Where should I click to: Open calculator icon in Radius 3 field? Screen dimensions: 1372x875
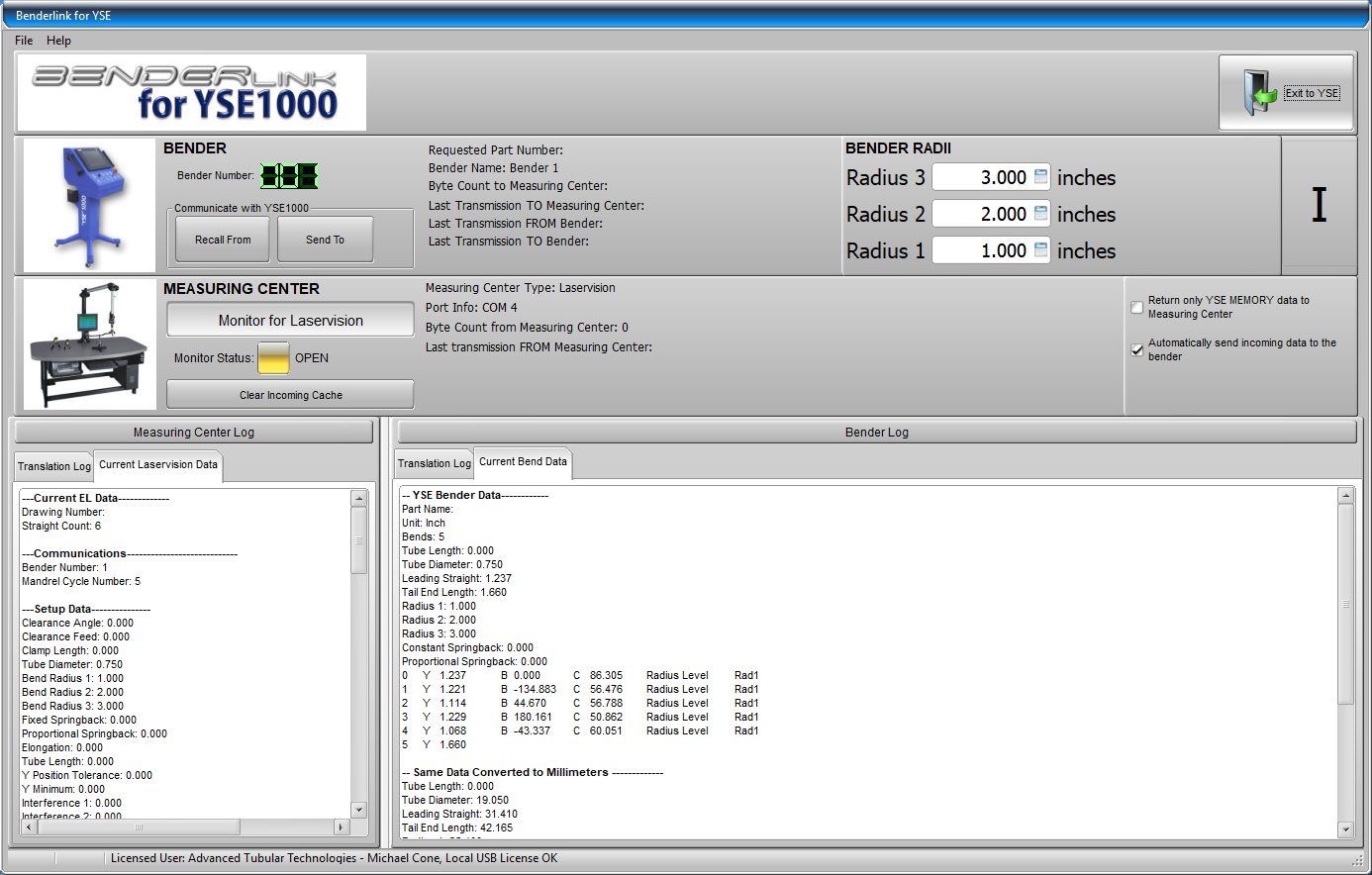pyautogui.click(x=1040, y=177)
